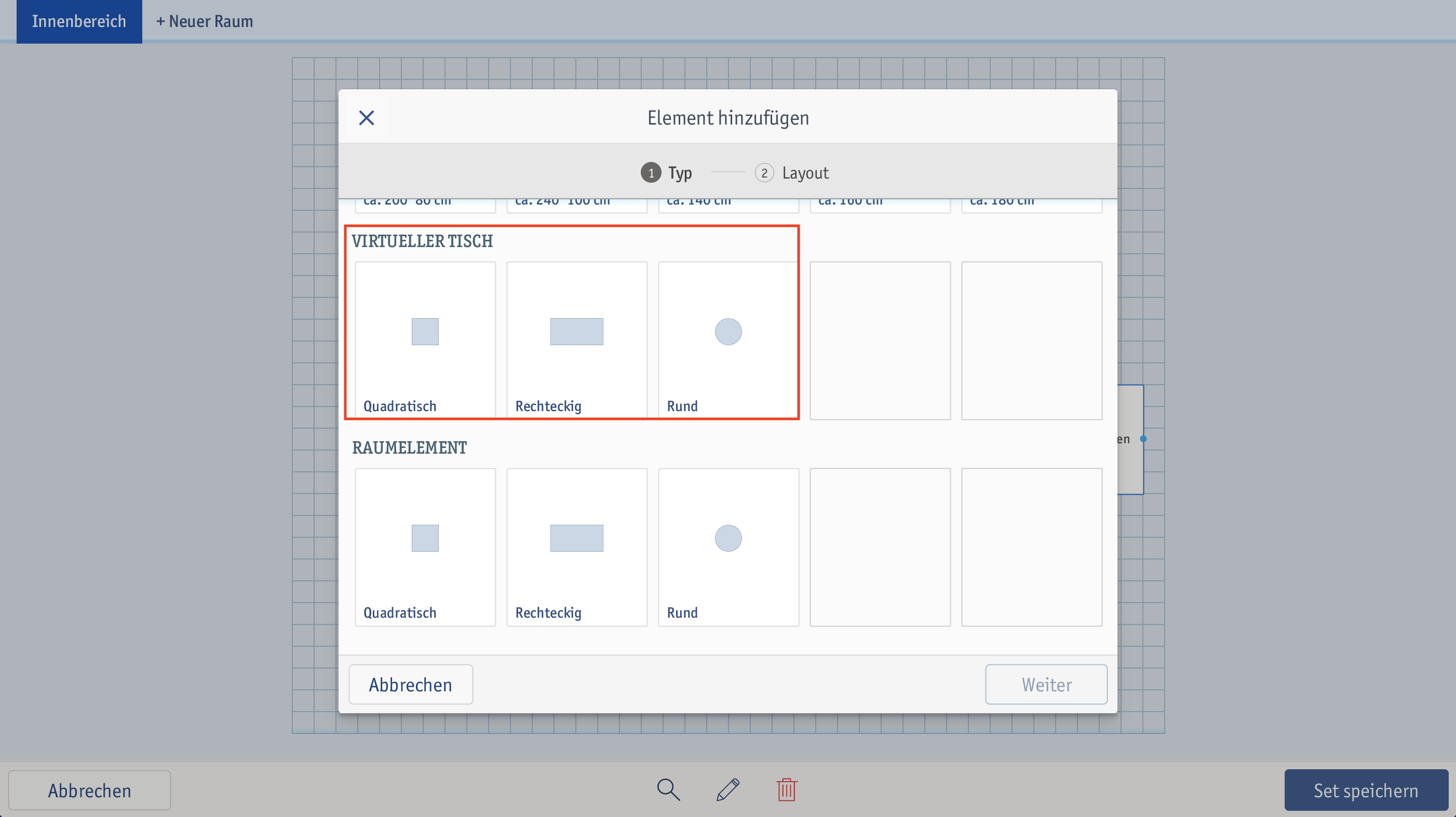Select the Rechteckig Raumelement card
This screenshot has height=817, width=1456.
coord(576,547)
